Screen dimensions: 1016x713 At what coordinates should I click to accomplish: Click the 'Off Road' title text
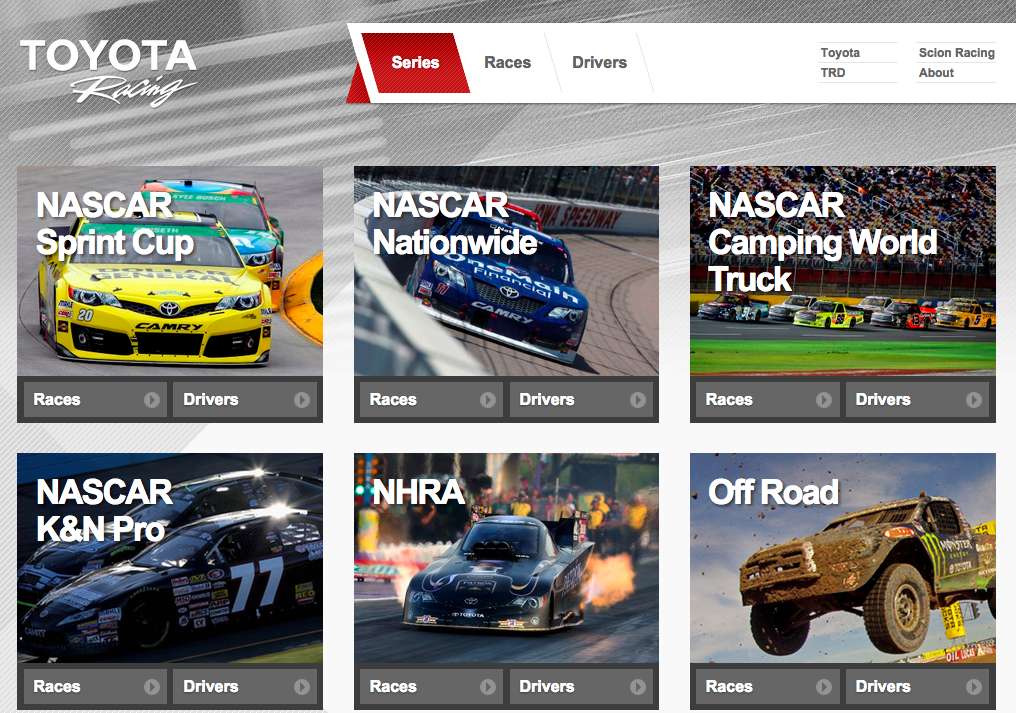pyautogui.click(x=774, y=492)
